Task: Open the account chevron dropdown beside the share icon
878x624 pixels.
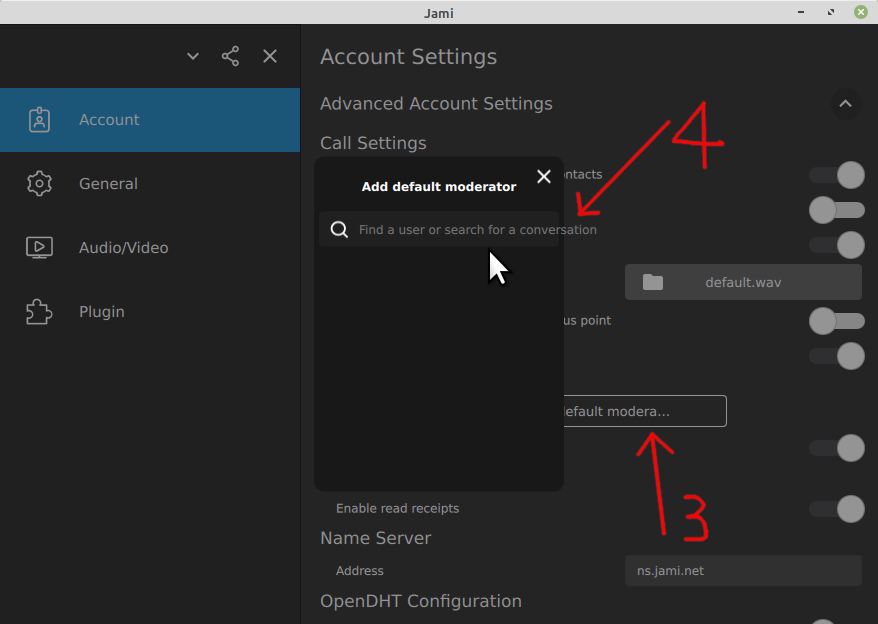Action: pos(193,56)
